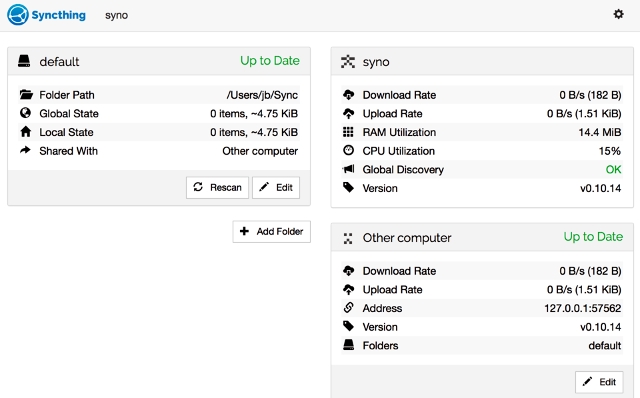Collapse the default folder panel header
Viewport: 640px width, 398px height.
pos(159,61)
